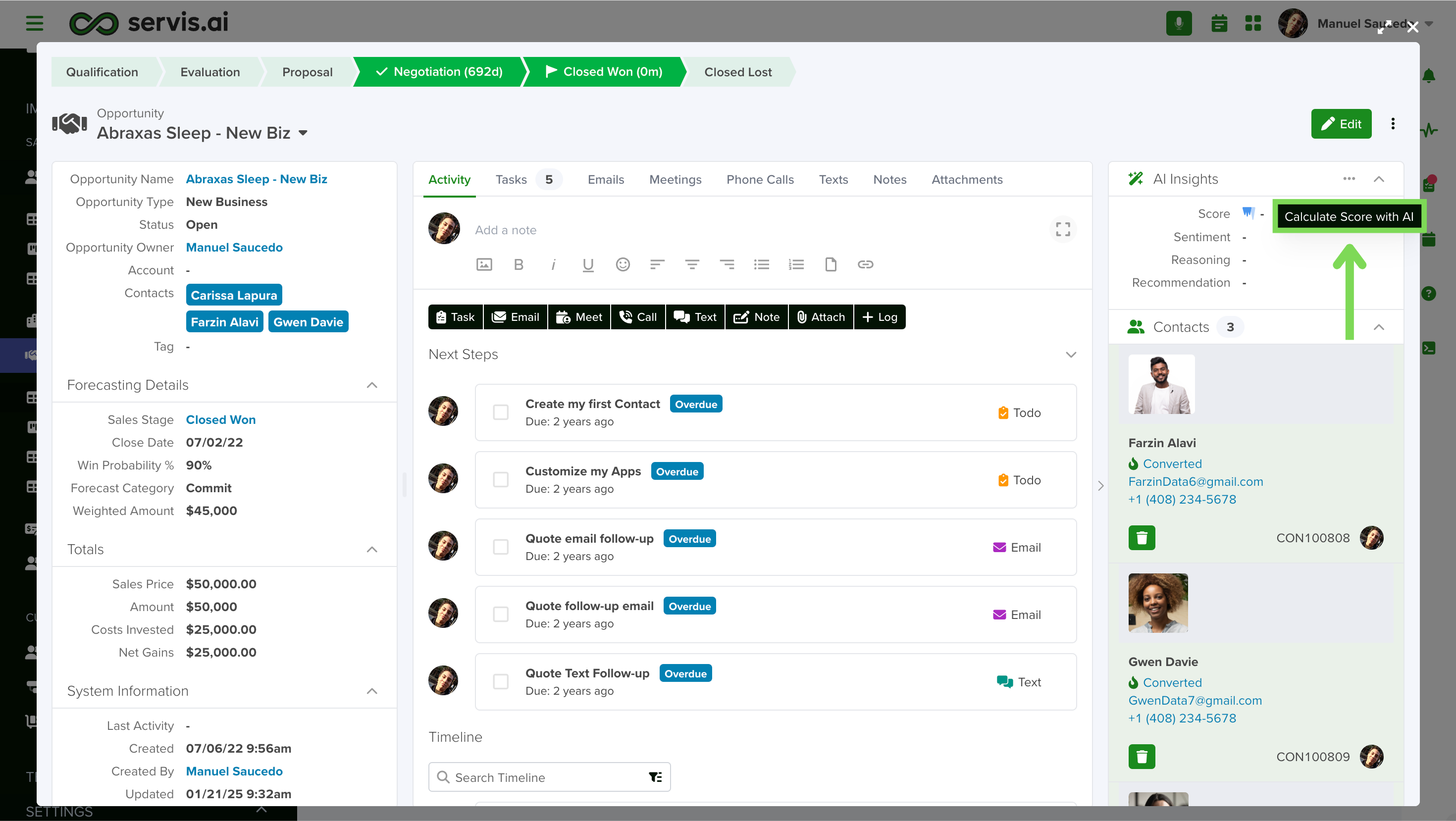Collapse the Totals section

pos(372,549)
